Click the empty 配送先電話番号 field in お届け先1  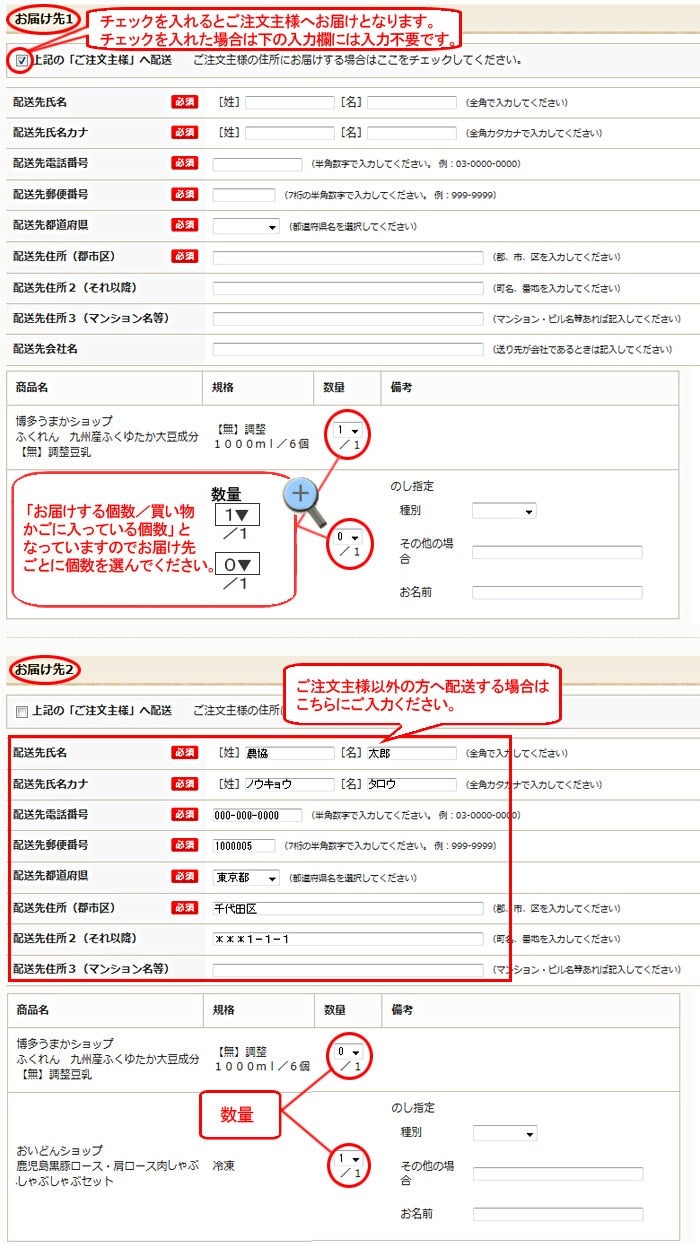tap(257, 164)
